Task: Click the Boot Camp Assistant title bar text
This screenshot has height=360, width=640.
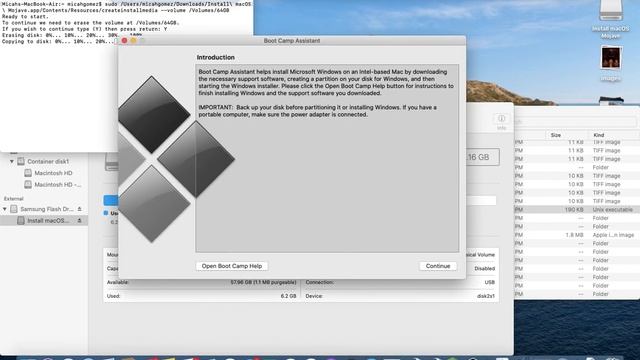Action: (x=292, y=41)
